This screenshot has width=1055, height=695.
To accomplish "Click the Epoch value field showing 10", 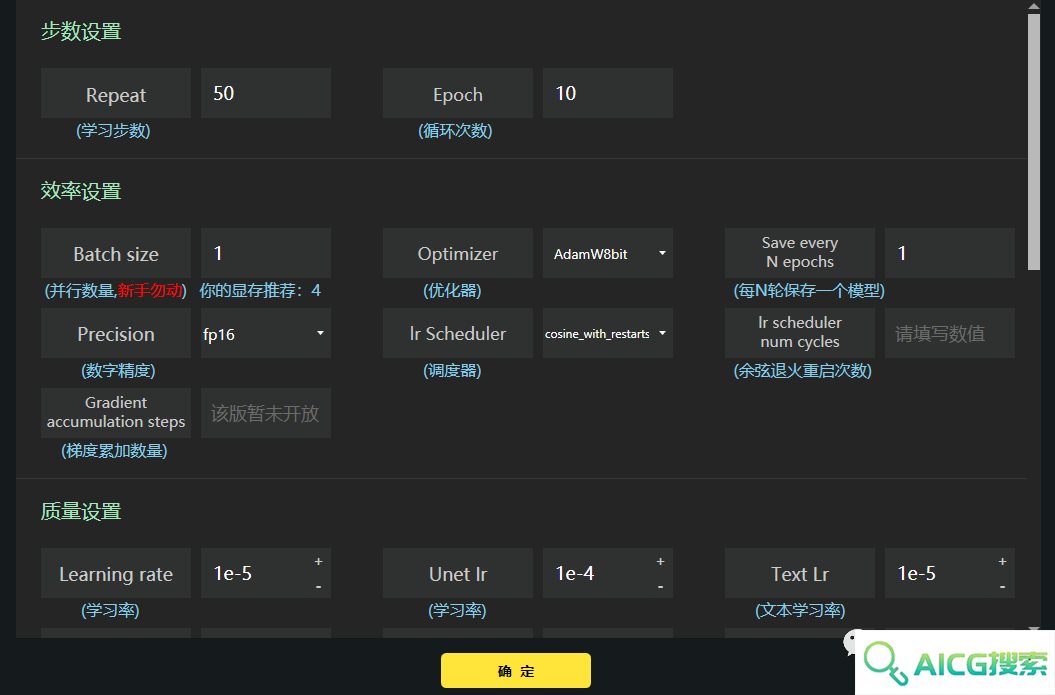I will pyautogui.click(x=608, y=93).
